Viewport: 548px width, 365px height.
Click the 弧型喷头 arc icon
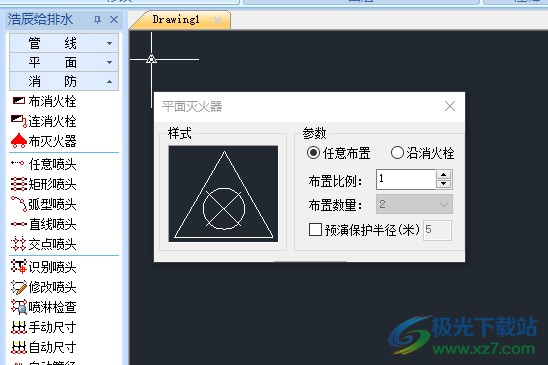click(19, 204)
